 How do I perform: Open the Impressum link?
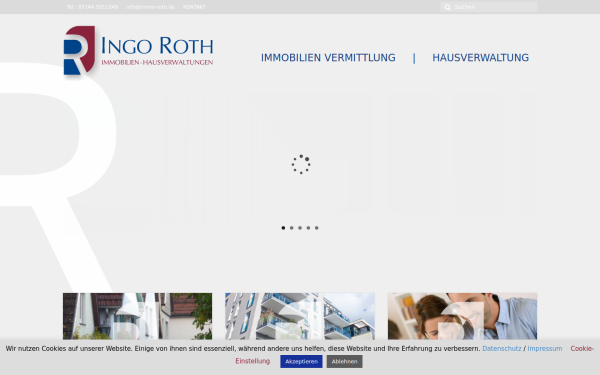tap(545, 349)
